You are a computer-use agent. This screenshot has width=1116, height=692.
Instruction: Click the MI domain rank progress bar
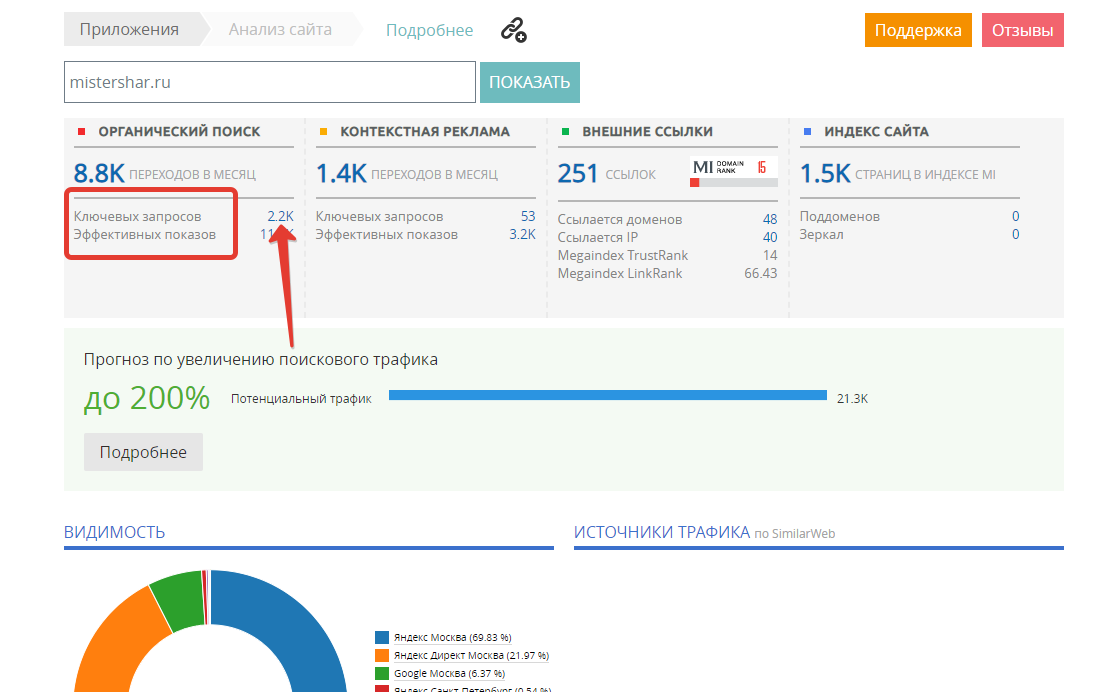click(x=734, y=183)
